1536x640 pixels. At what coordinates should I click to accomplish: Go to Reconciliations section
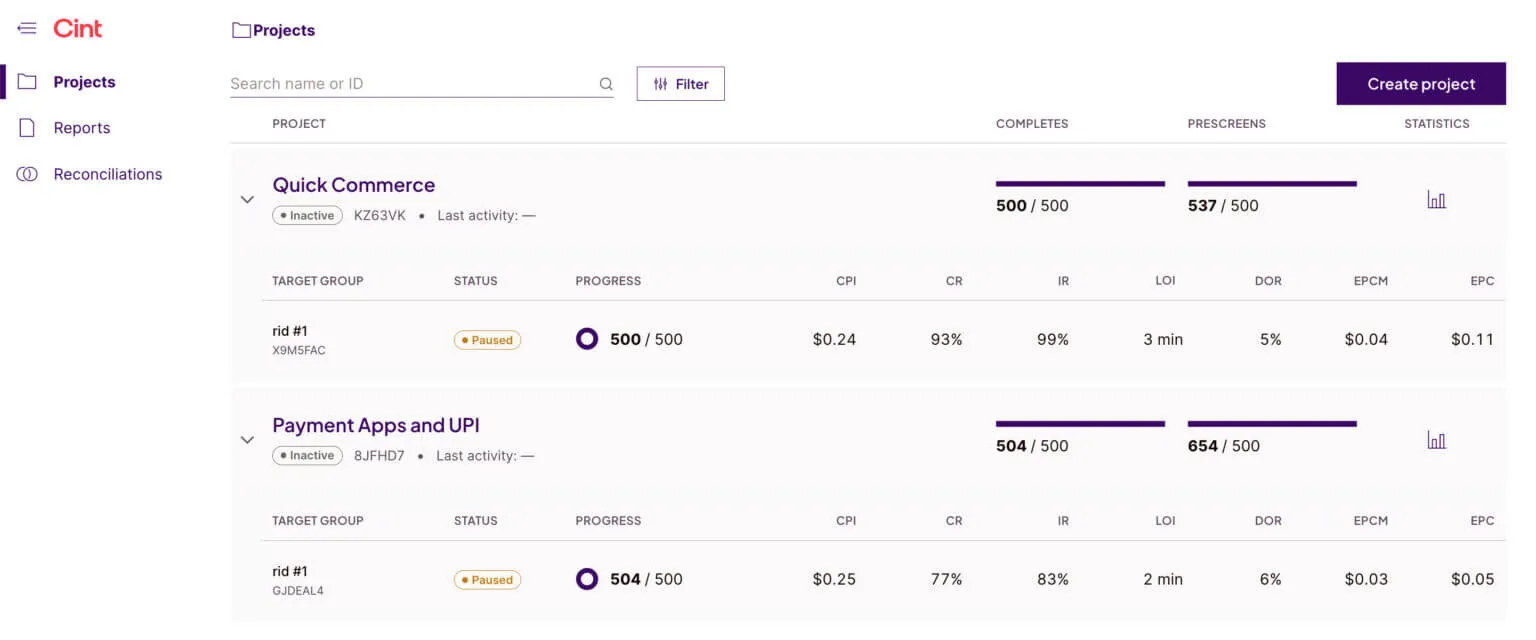(x=108, y=174)
